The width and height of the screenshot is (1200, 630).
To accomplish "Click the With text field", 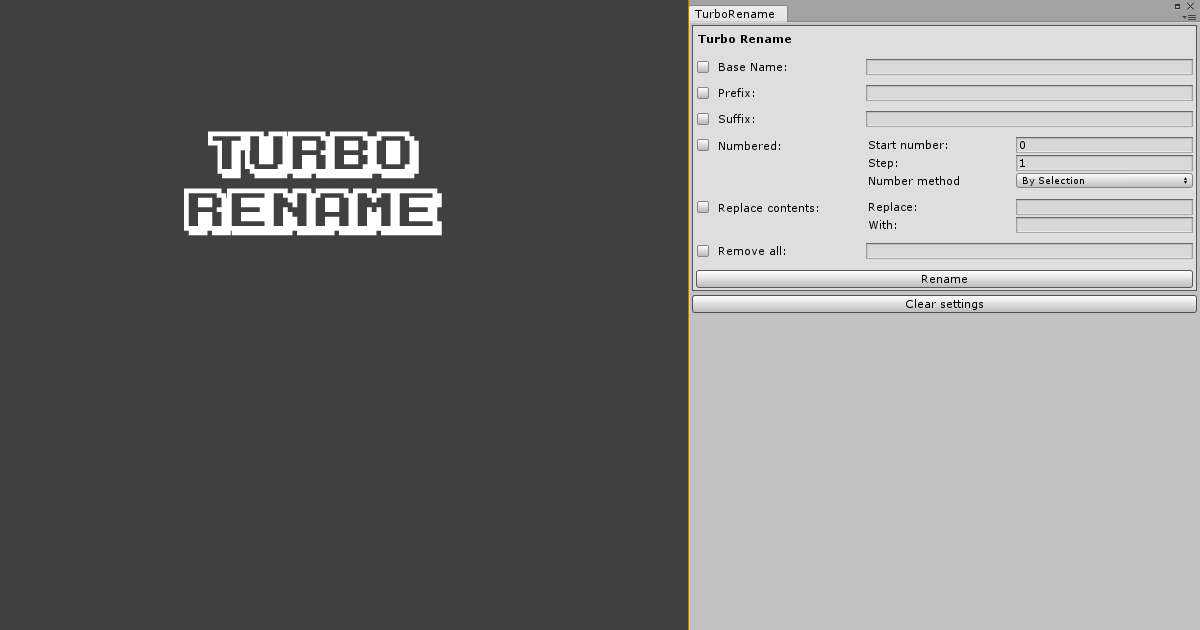I will pos(1103,225).
